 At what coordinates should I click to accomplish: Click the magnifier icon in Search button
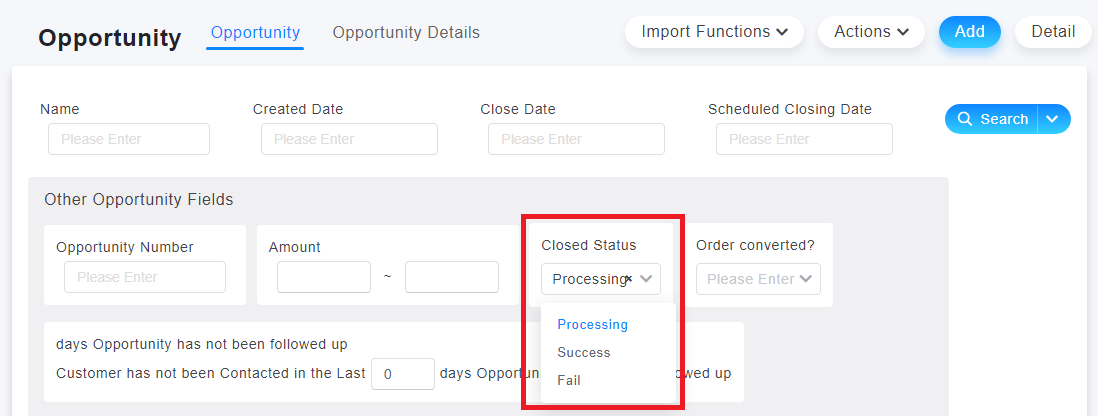click(x=964, y=119)
